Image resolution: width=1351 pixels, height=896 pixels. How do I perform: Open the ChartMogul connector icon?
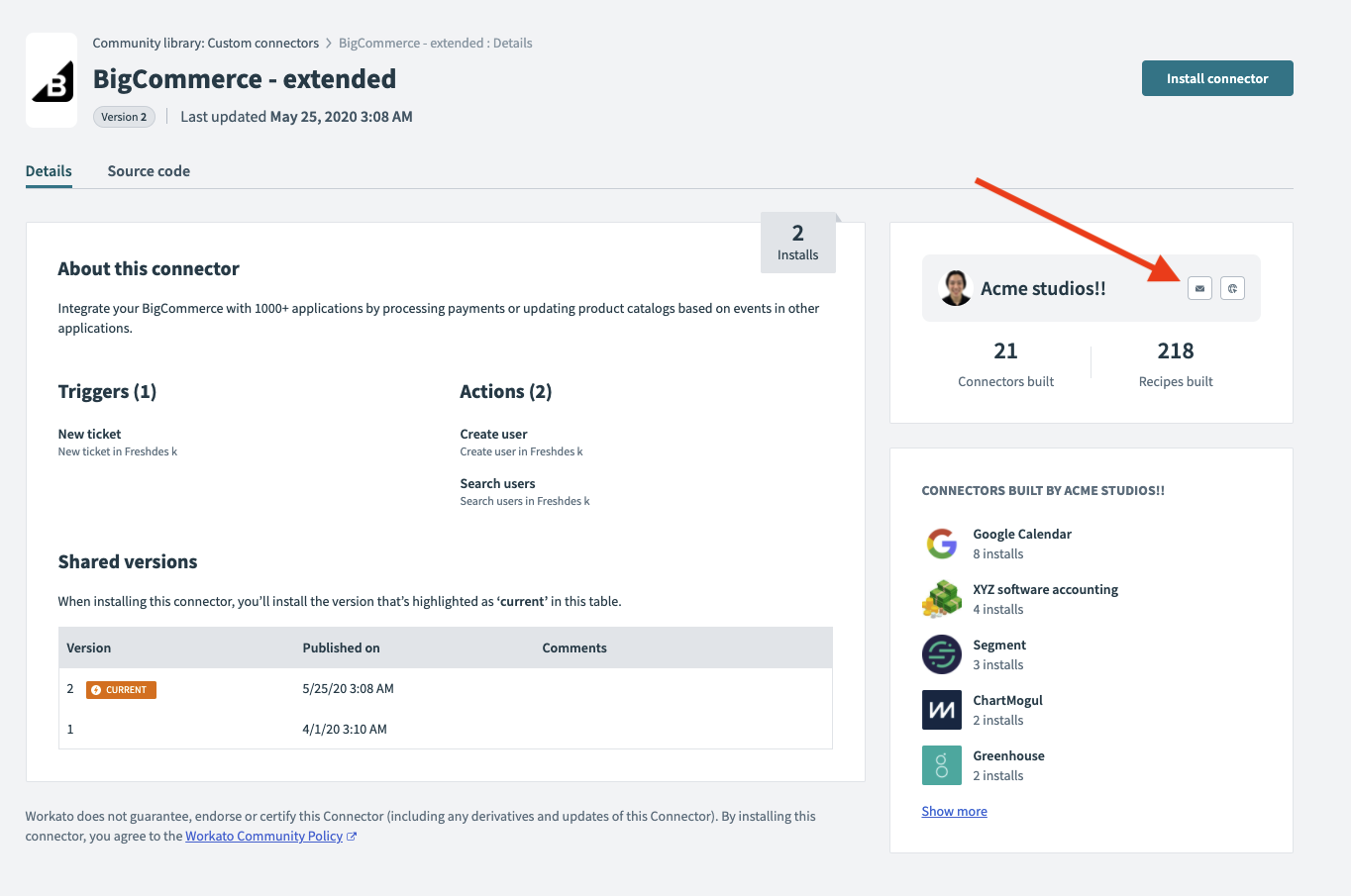(x=941, y=710)
